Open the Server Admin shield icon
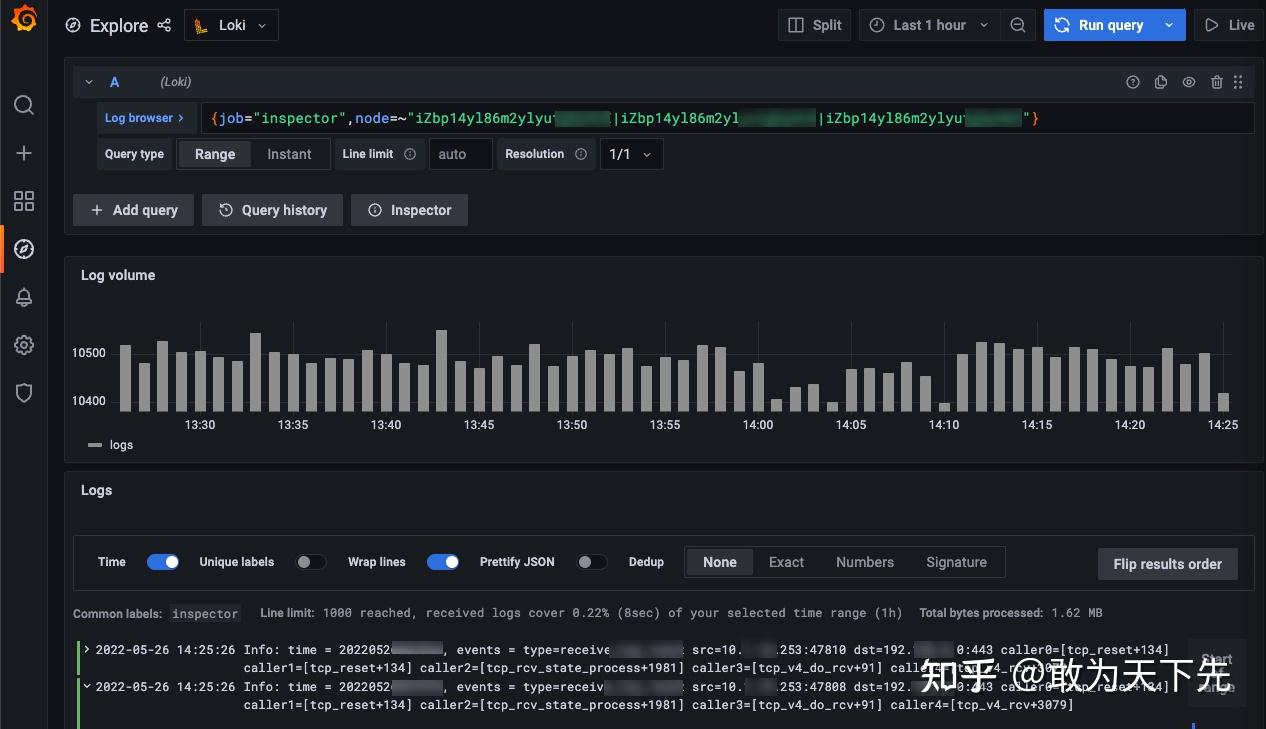Viewport: 1266px width, 729px height. click(x=24, y=393)
